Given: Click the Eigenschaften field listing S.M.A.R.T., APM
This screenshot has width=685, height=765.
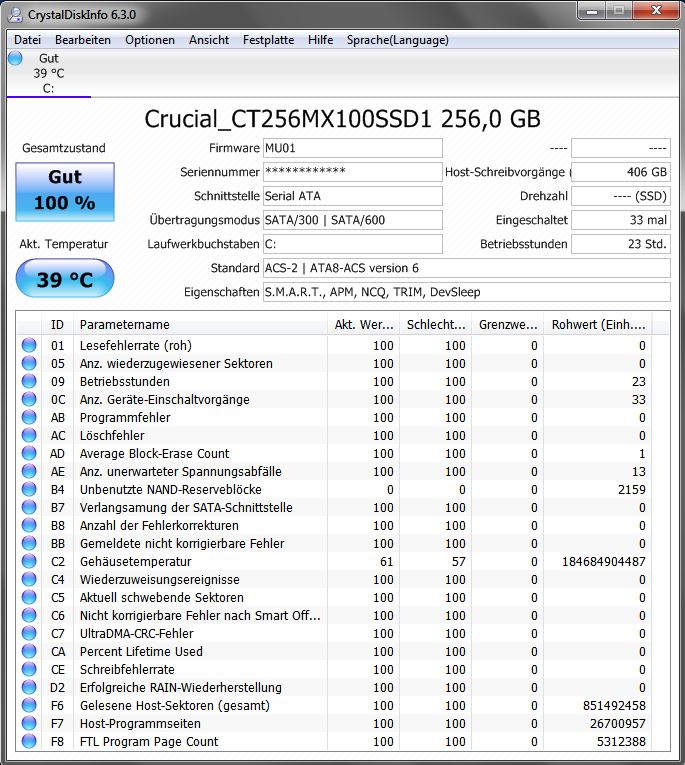Looking at the screenshot, I should [x=467, y=292].
